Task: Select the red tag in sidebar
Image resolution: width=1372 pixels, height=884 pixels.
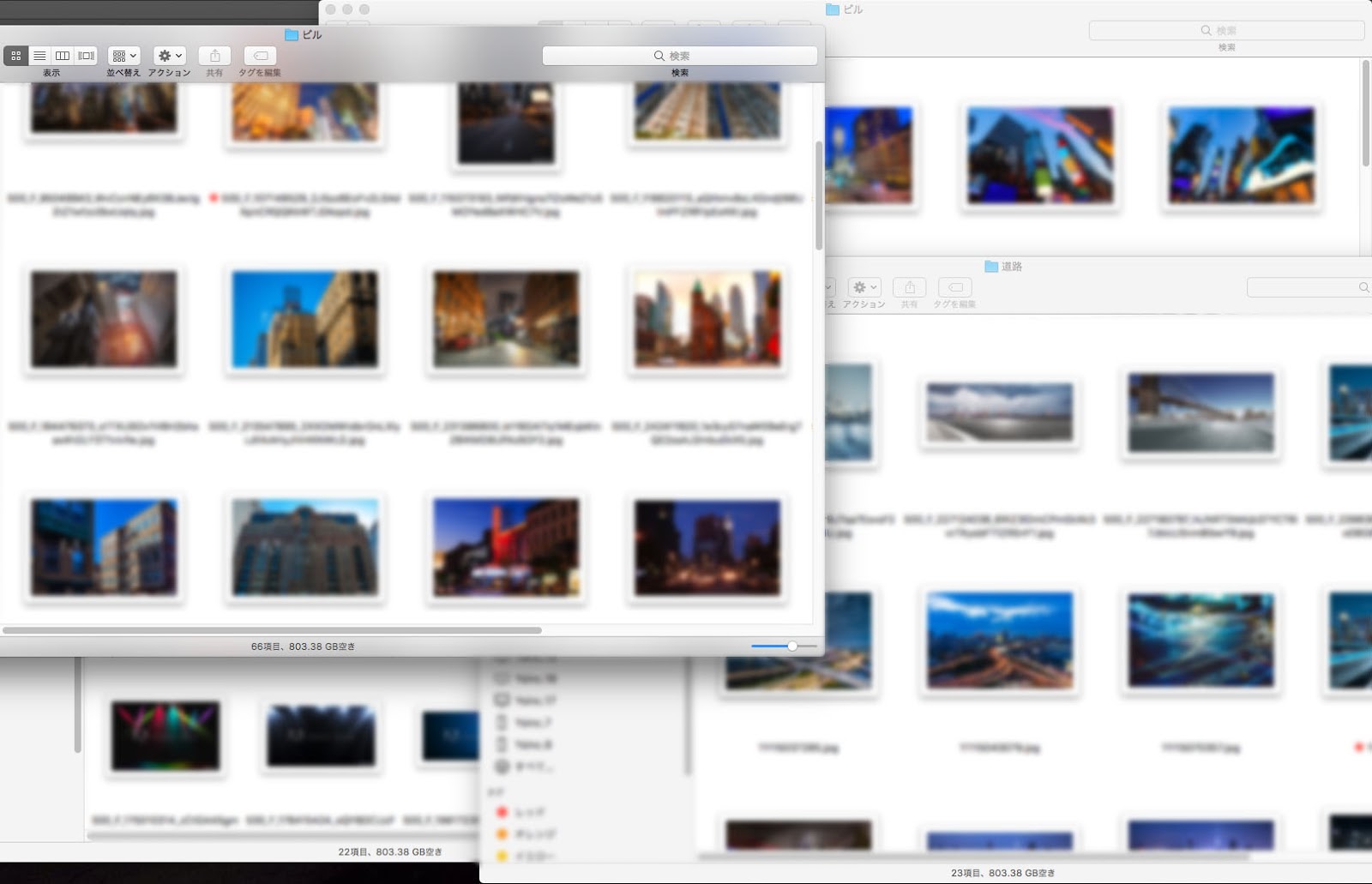Action: click(x=502, y=811)
